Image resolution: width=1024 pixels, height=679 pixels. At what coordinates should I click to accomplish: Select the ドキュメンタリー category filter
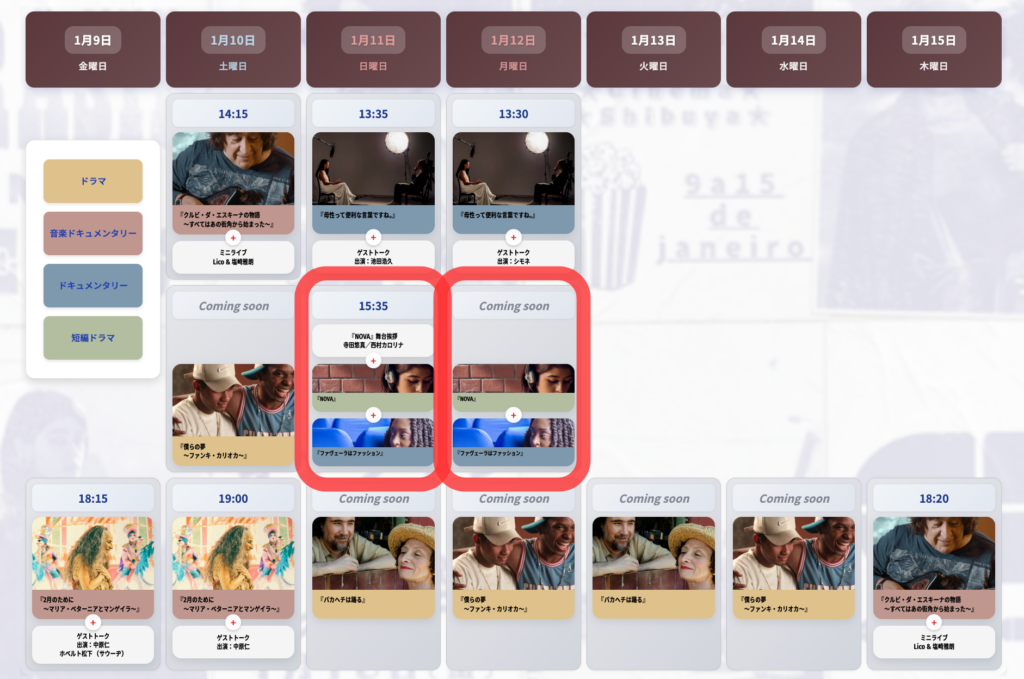click(93, 285)
